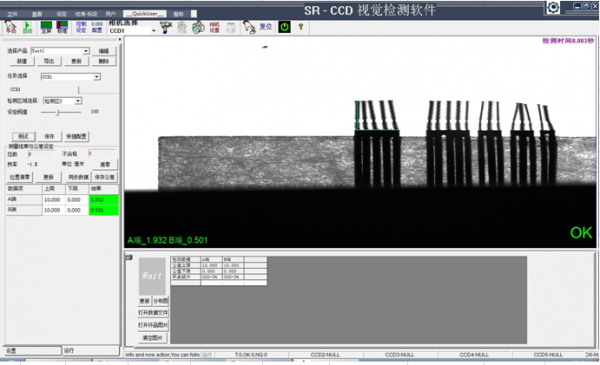
Task: Click the 打开数据文件 button
Action: pos(153,313)
